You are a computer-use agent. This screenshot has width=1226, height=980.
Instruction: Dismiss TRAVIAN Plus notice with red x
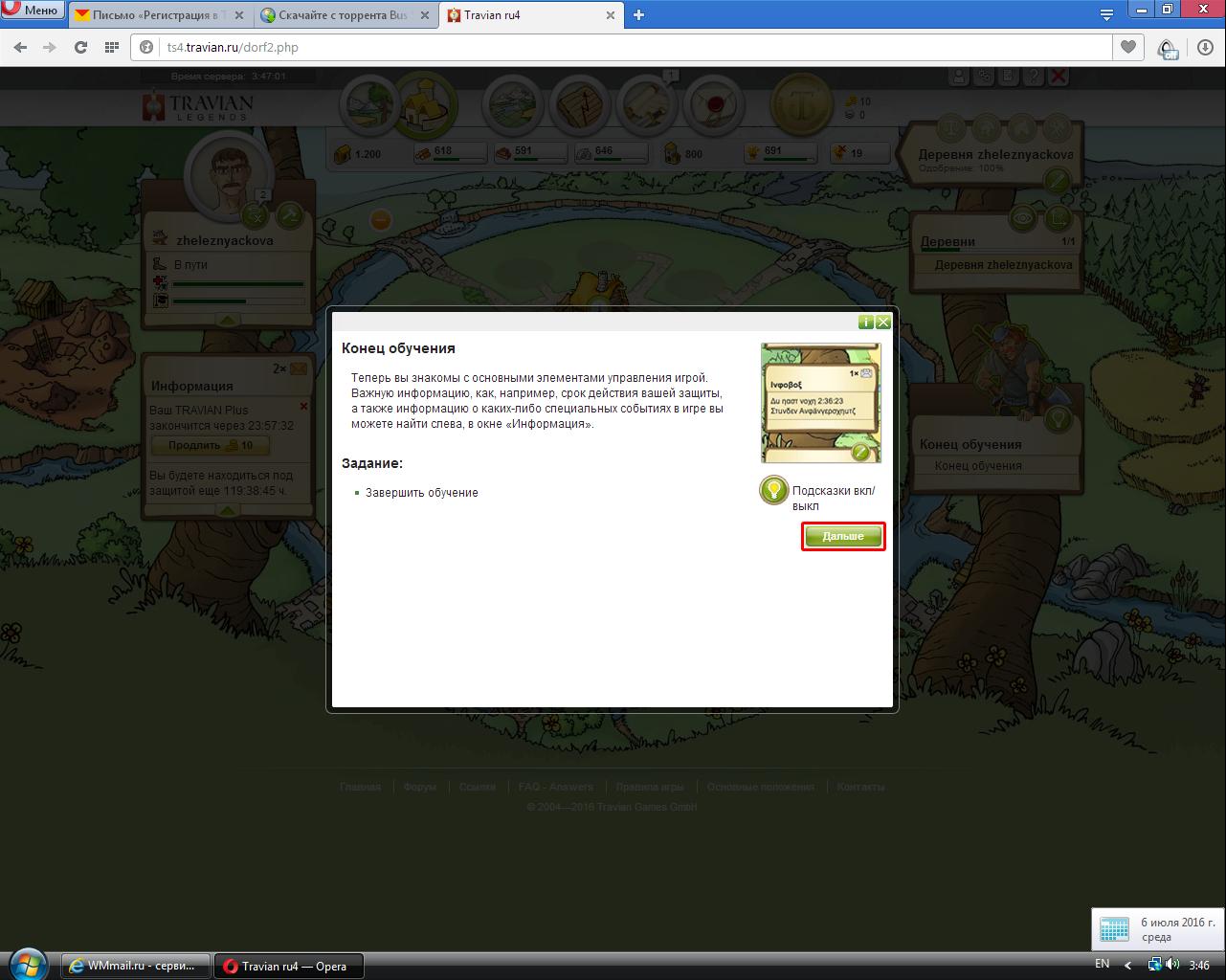303,407
